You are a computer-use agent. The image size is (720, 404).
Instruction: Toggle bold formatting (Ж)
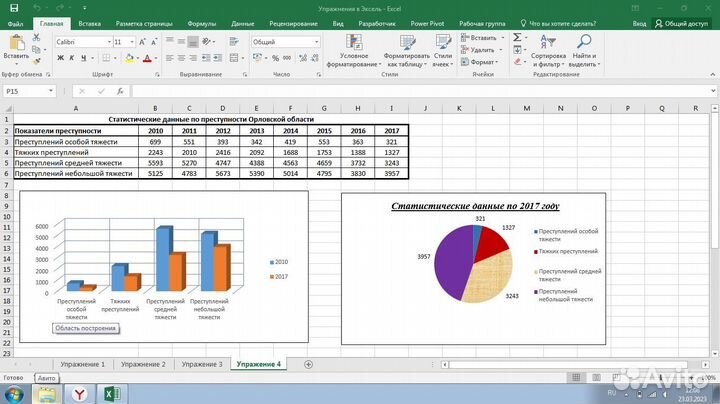click(58, 60)
